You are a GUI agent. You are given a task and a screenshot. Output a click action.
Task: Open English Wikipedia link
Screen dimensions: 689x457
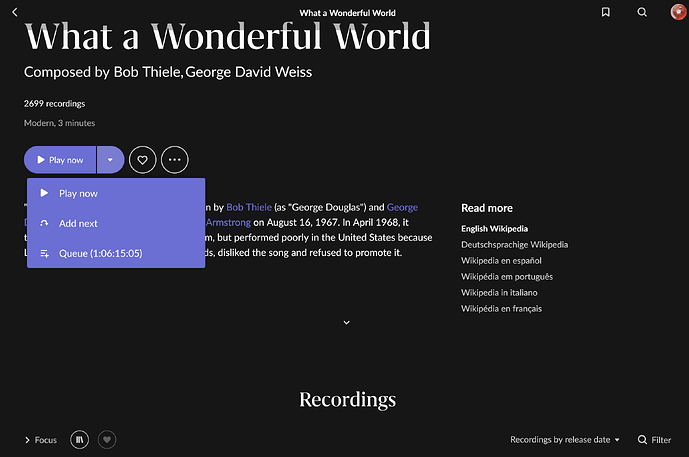494,228
